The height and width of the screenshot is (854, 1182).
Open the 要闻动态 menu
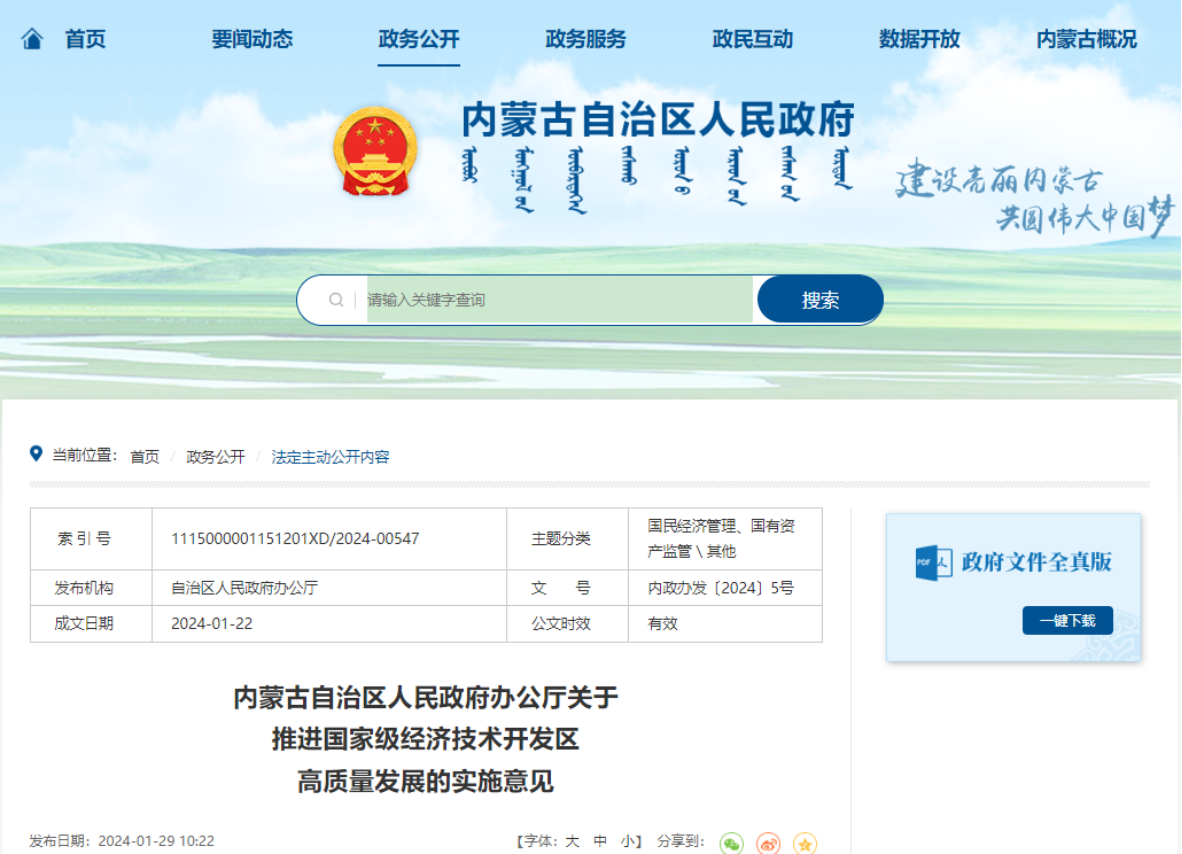[x=252, y=39]
